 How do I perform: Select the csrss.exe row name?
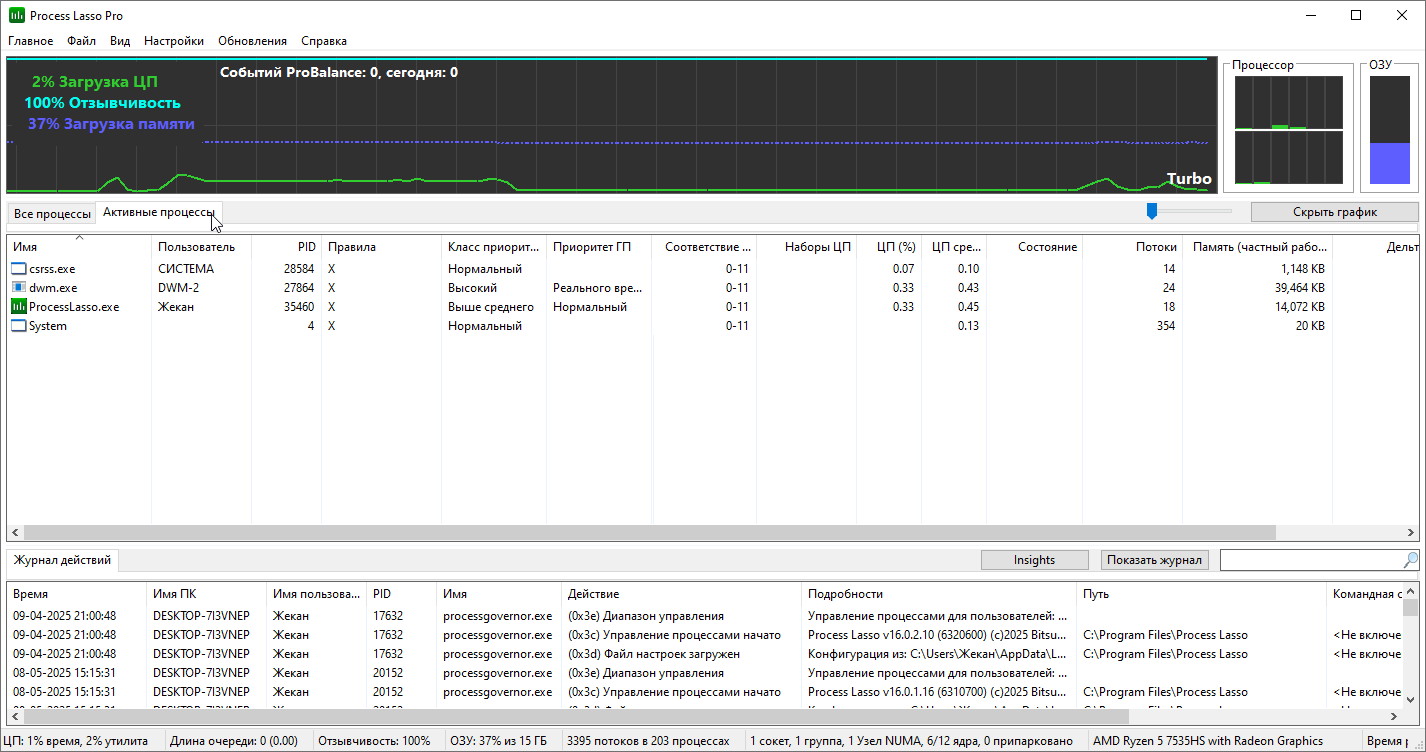(52, 269)
